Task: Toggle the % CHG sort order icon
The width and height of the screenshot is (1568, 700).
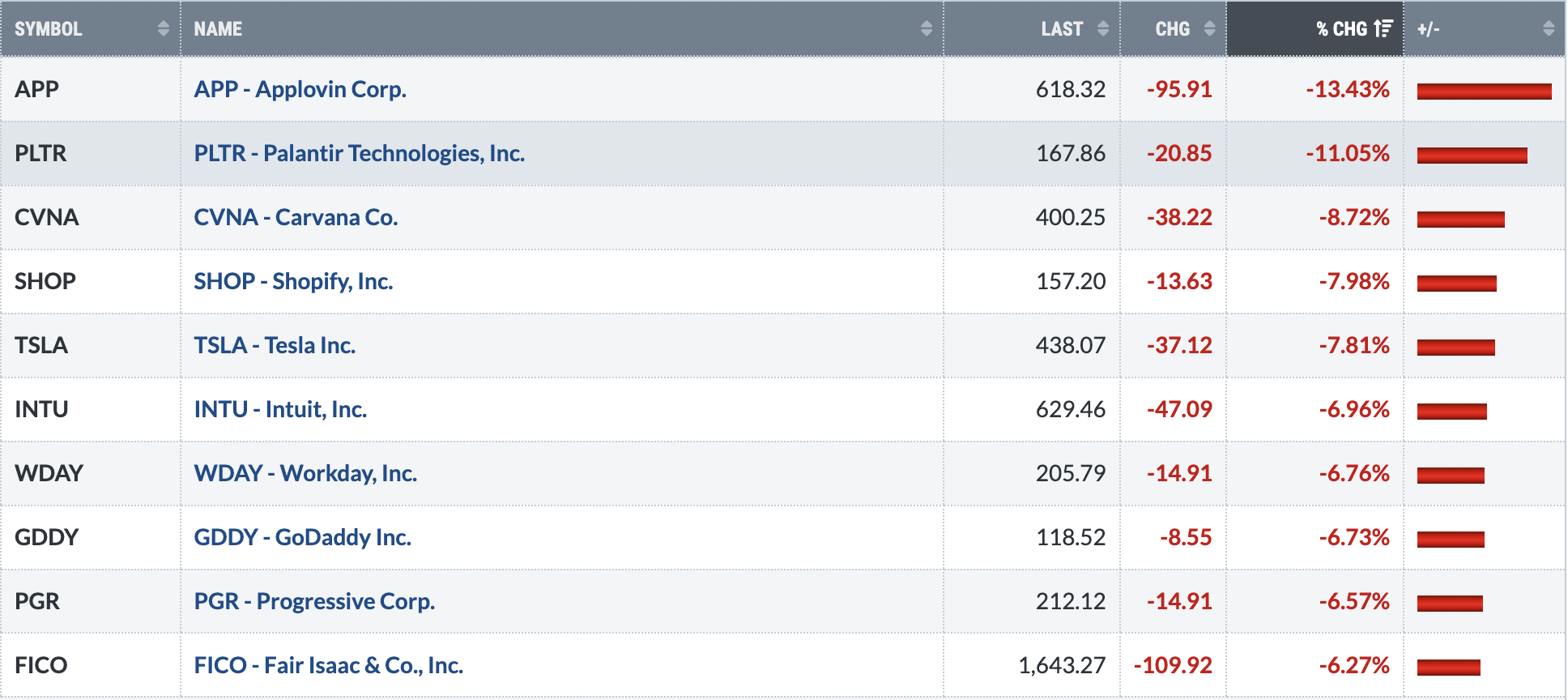Action: (x=1383, y=28)
